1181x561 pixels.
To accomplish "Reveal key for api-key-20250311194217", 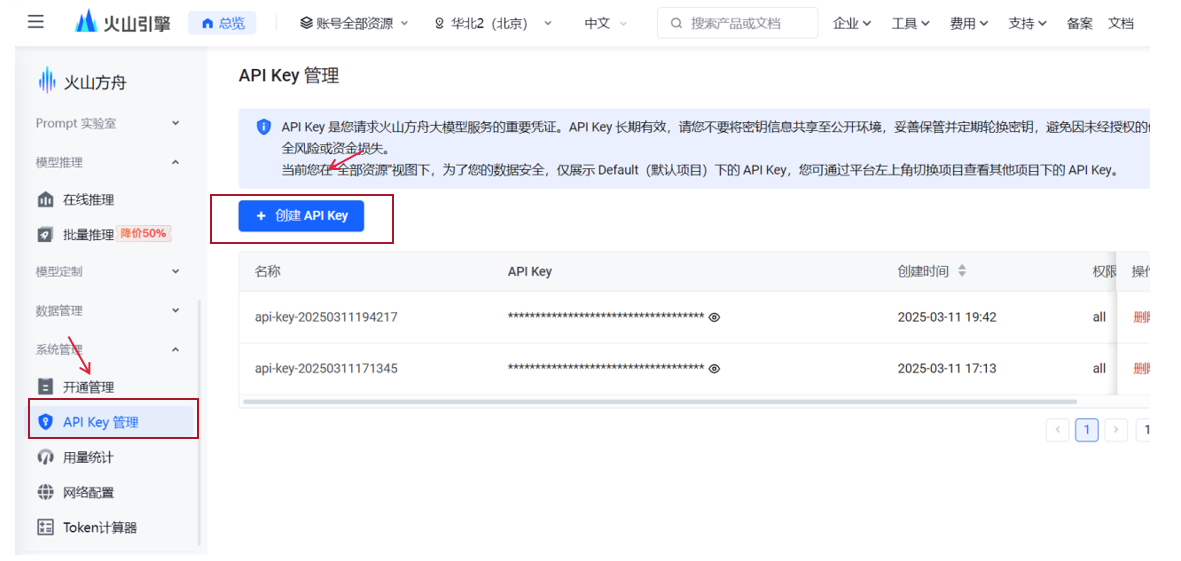I will [x=715, y=318].
